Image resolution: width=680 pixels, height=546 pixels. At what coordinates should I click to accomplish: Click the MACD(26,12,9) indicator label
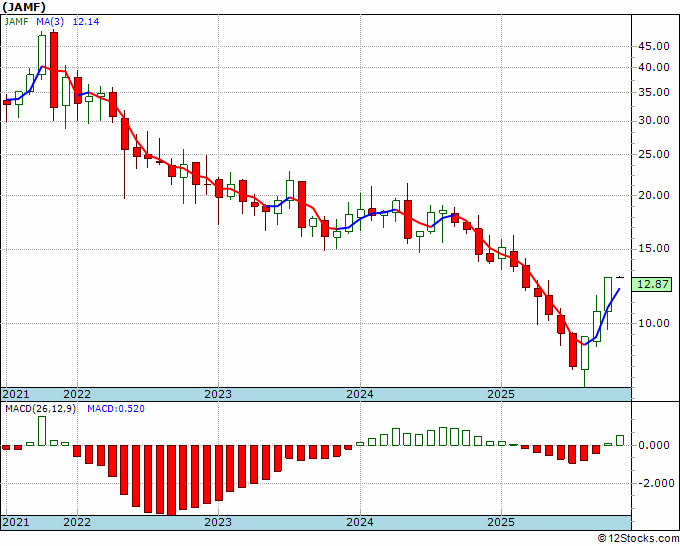[x=40, y=409]
